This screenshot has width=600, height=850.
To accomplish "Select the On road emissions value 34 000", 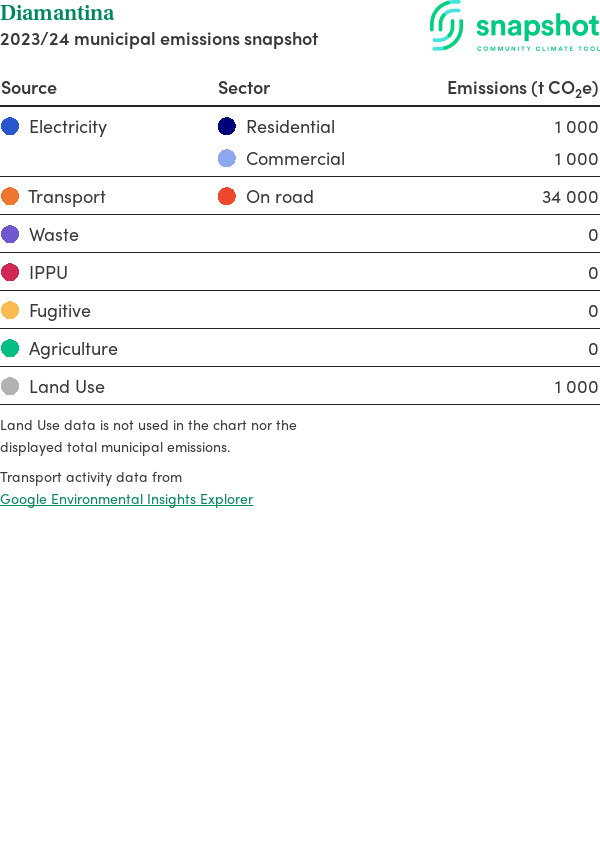I will (570, 197).
